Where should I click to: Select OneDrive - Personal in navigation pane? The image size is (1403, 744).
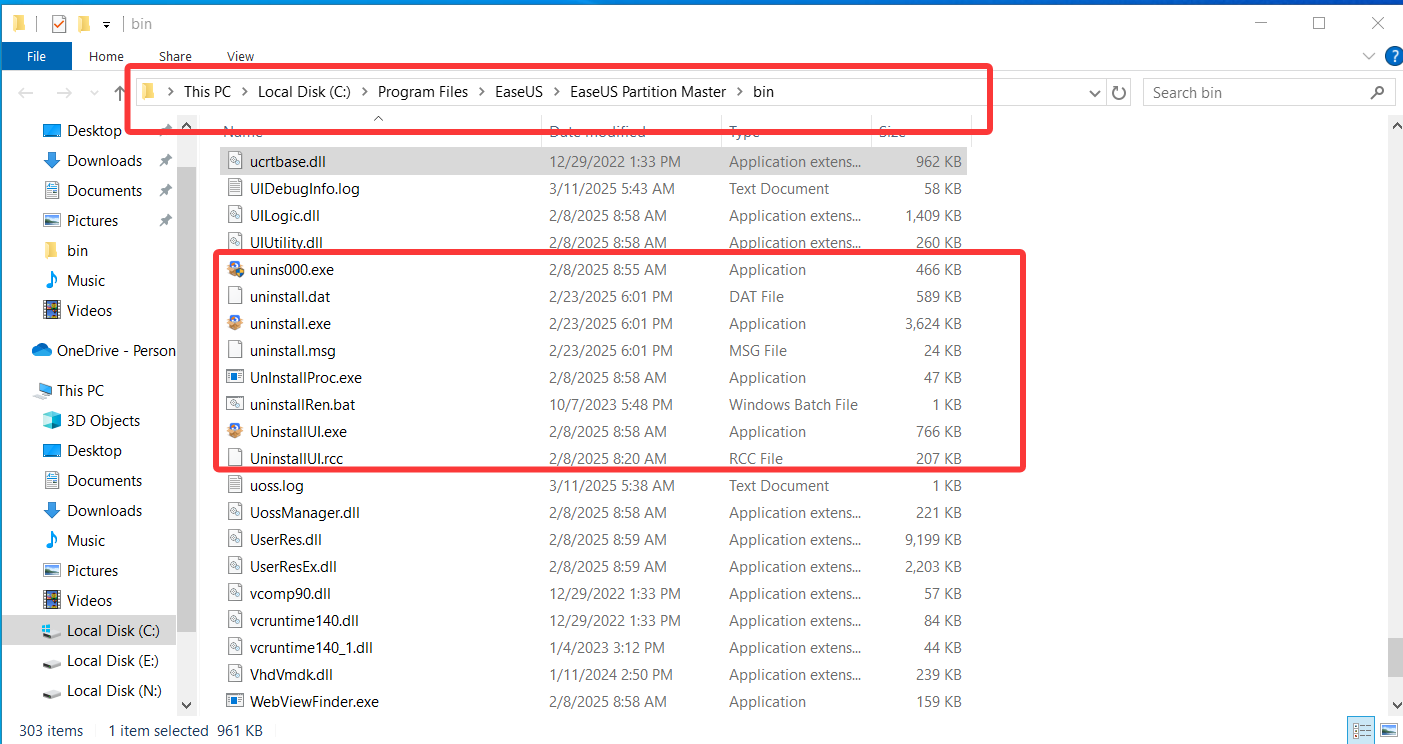tap(104, 351)
